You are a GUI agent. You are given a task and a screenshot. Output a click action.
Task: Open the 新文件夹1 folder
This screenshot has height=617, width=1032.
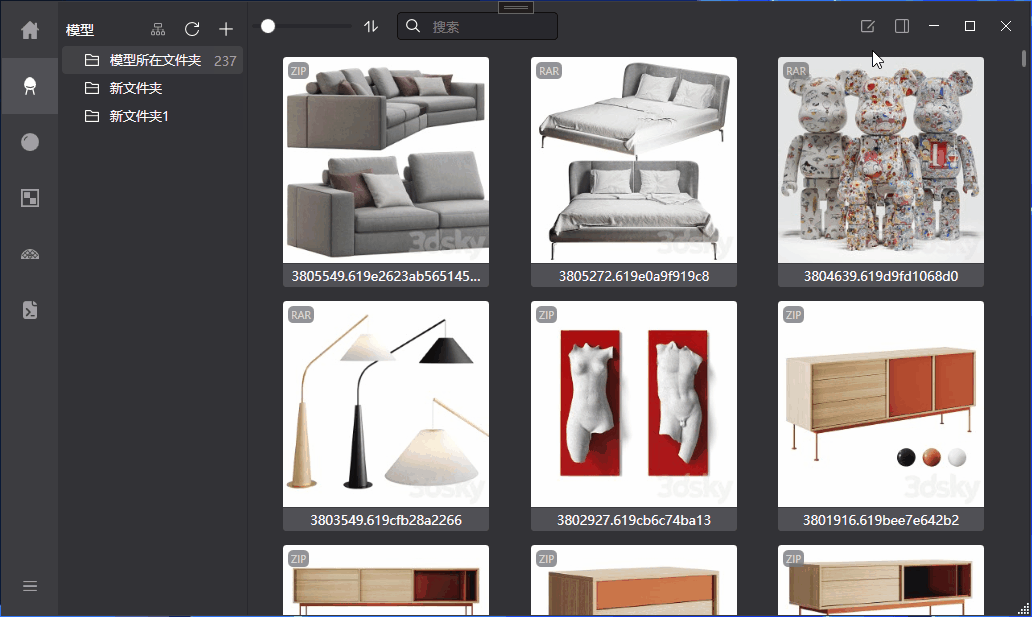point(139,116)
